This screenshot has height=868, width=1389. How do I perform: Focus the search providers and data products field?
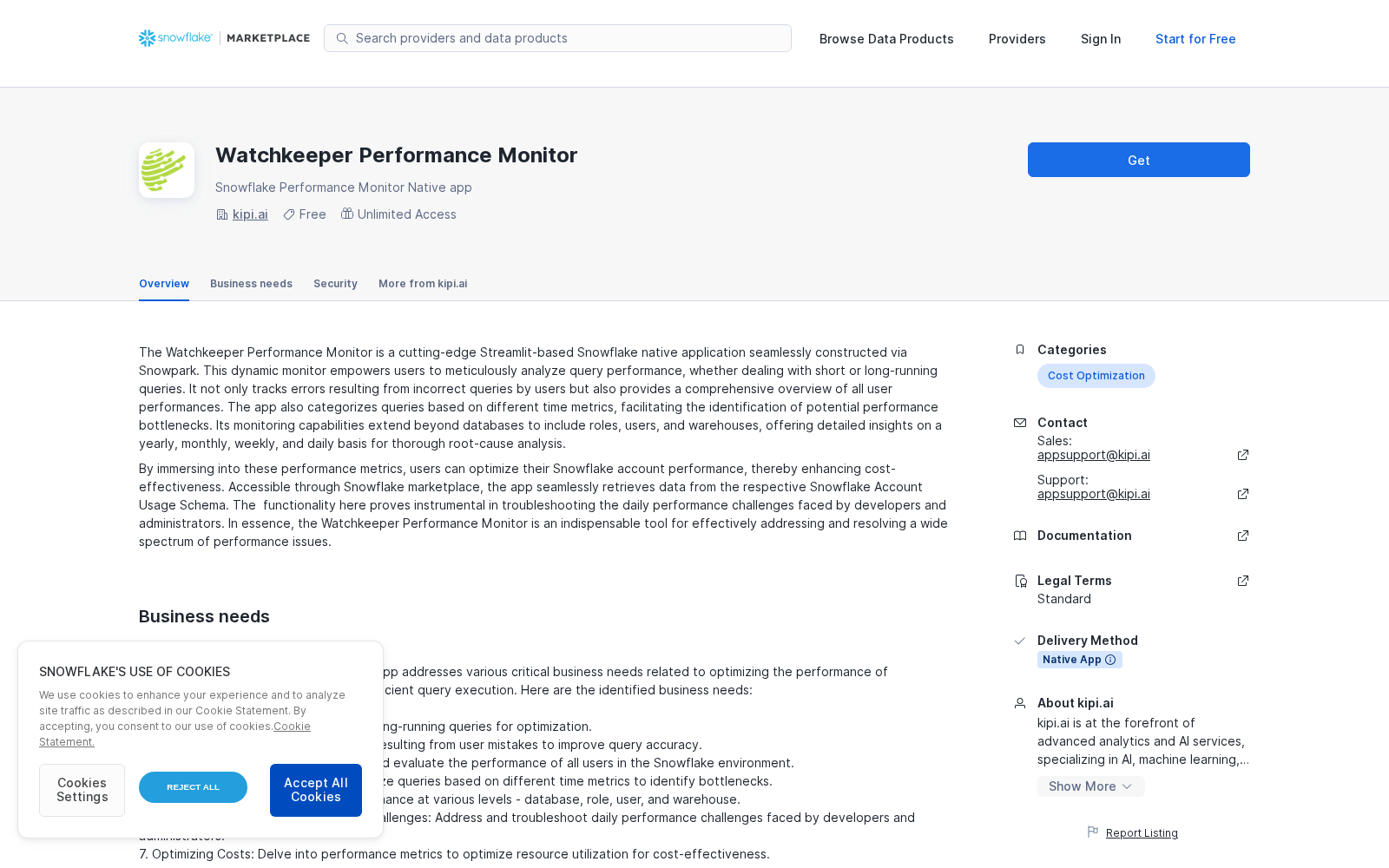point(557,38)
